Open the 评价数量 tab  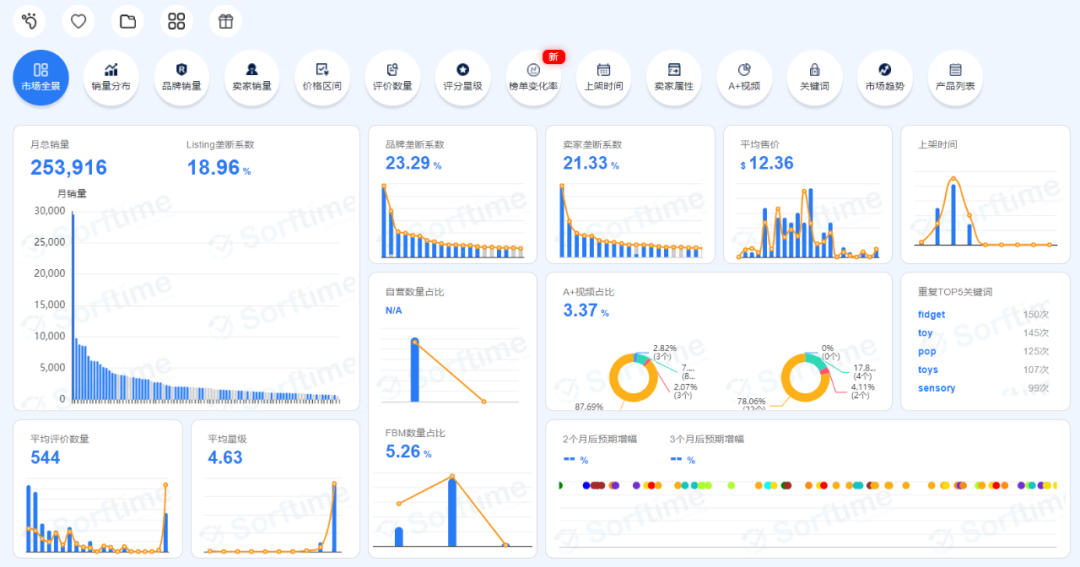point(392,78)
